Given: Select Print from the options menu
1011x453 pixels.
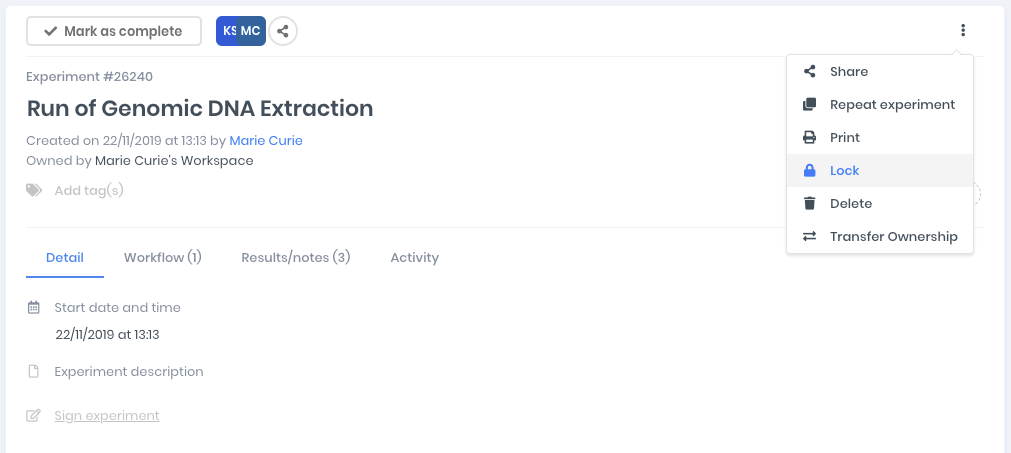Looking at the screenshot, I should (844, 138).
